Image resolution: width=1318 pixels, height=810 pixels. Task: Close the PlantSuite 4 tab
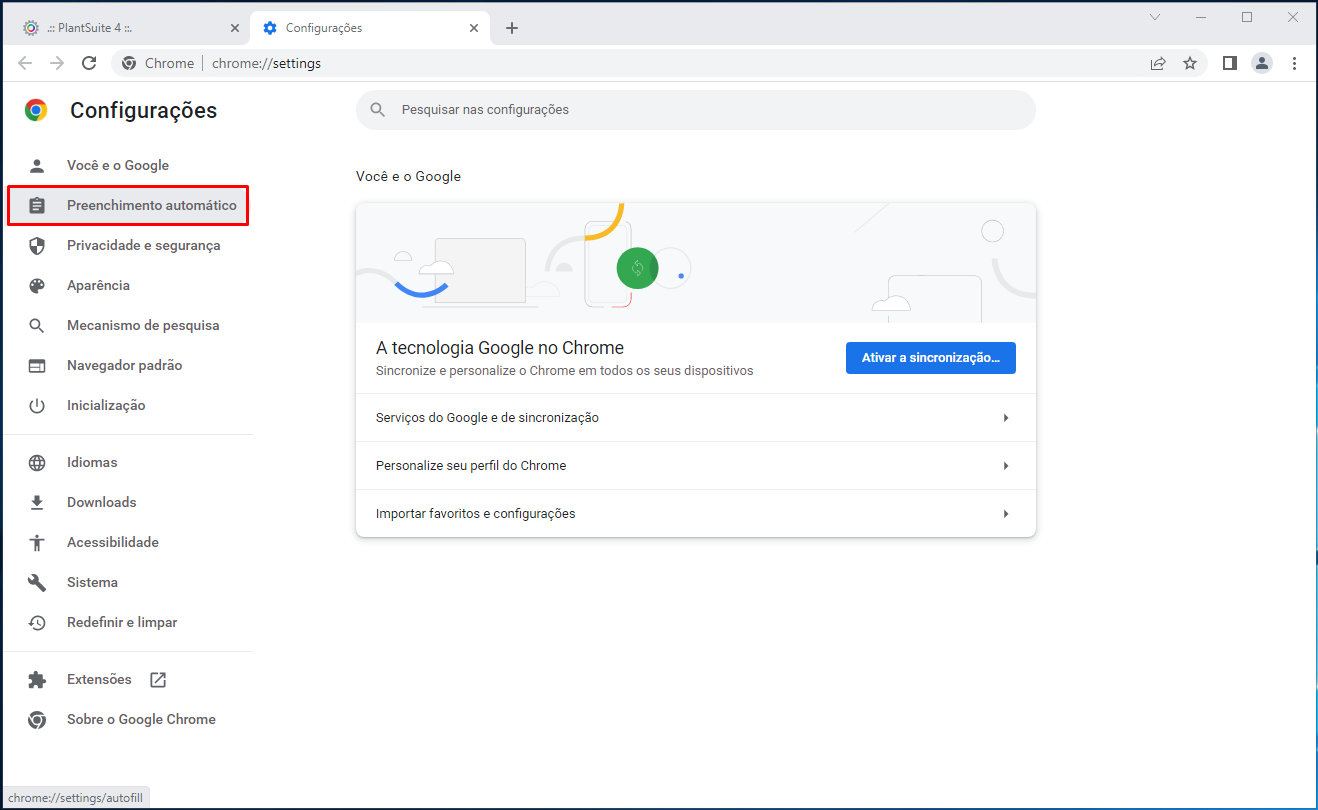(235, 28)
